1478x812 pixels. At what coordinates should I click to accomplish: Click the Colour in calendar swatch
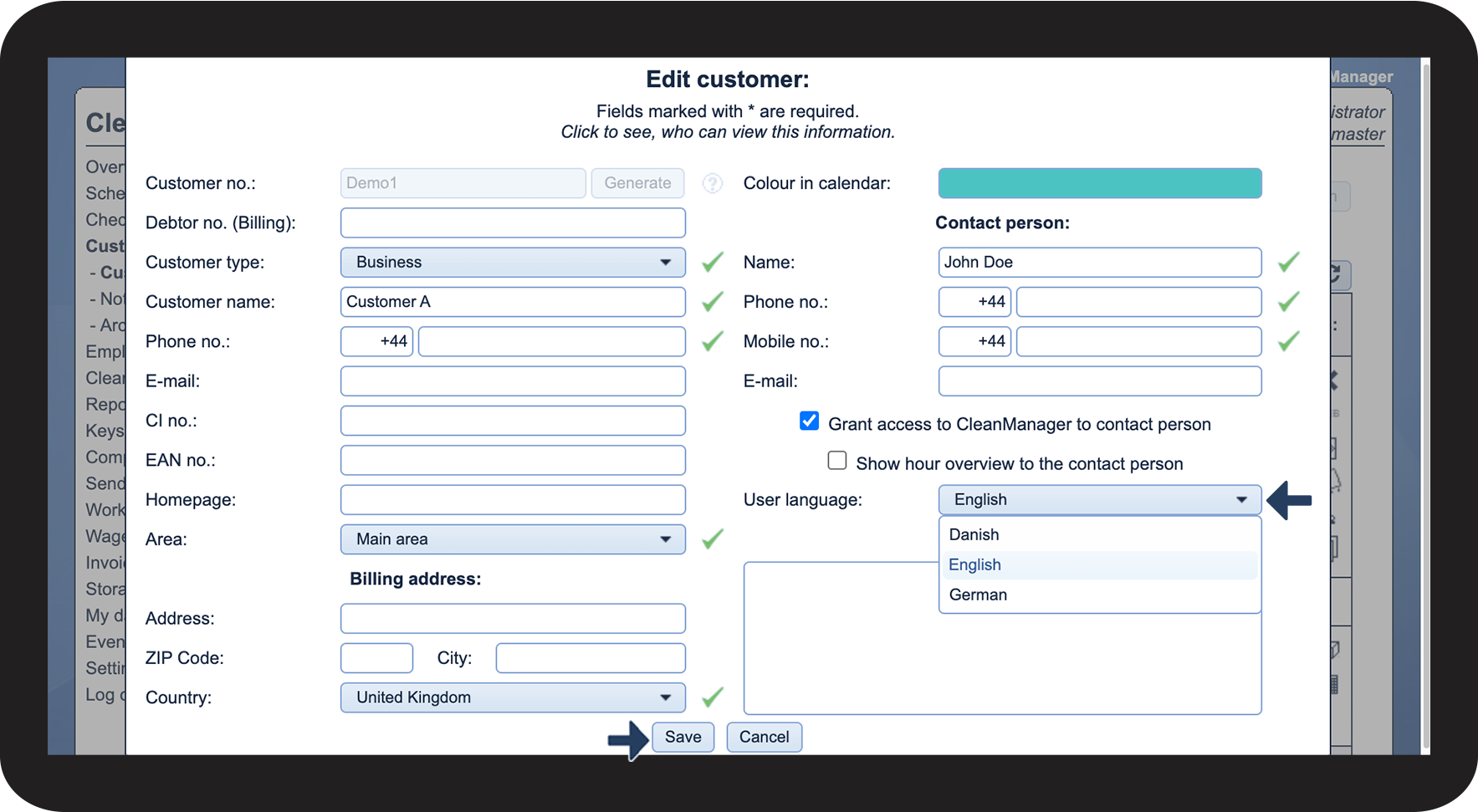click(x=1099, y=184)
